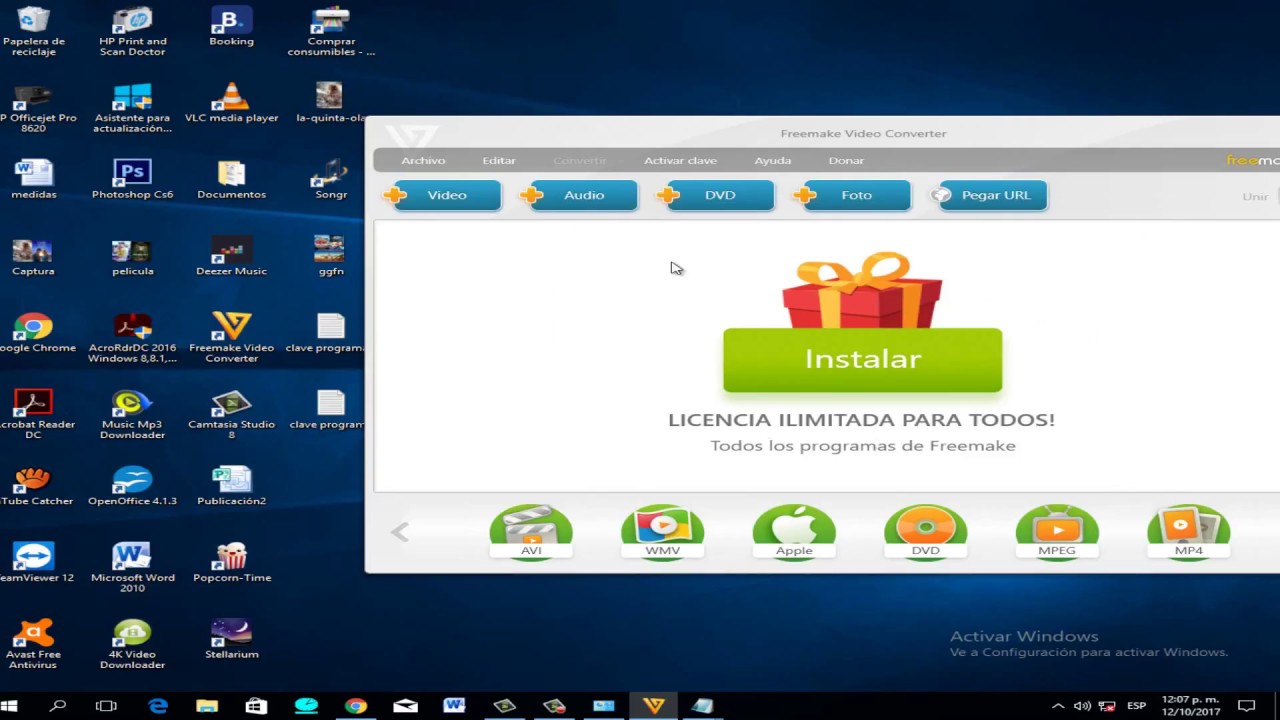Select the Comprar consumibles desktop icon
Image resolution: width=1280 pixels, height=720 pixels.
pyautogui.click(x=331, y=31)
